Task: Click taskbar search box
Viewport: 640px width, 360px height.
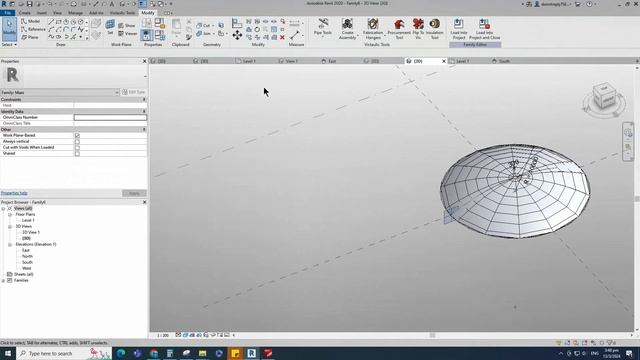Action: (64, 353)
